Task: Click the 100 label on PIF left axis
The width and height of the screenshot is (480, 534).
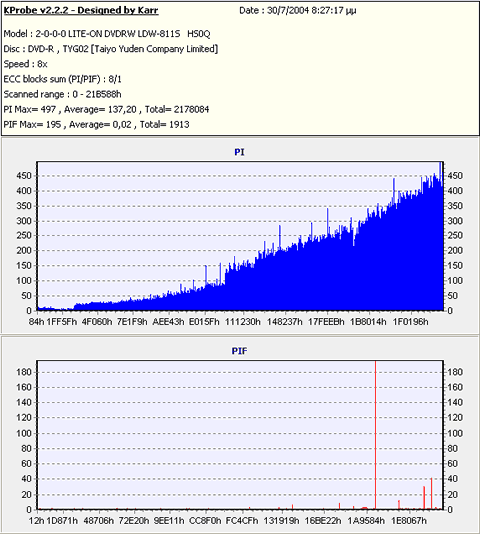Action: pyautogui.click(x=24, y=433)
